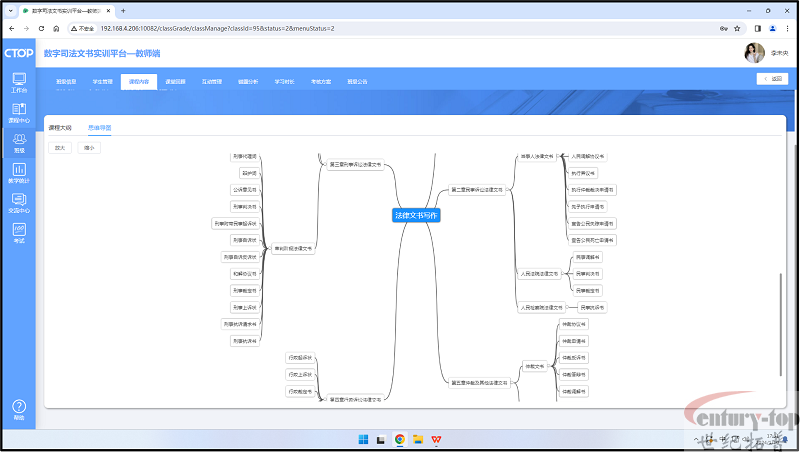Open the 班级公告 tab
The height and width of the screenshot is (452, 800).
click(x=357, y=82)
